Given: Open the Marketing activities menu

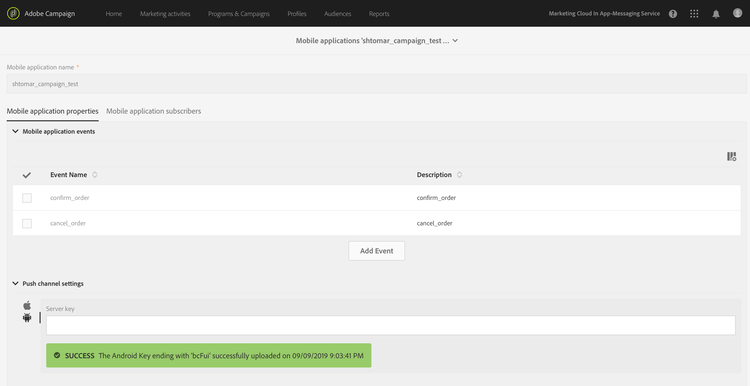Looking at the screenshot, I should [165, 14].
